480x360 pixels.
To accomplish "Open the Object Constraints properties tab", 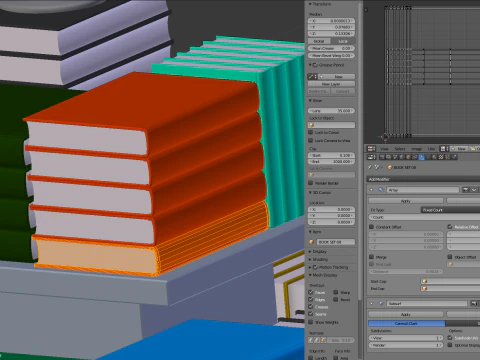I will (x=415, y=157).
